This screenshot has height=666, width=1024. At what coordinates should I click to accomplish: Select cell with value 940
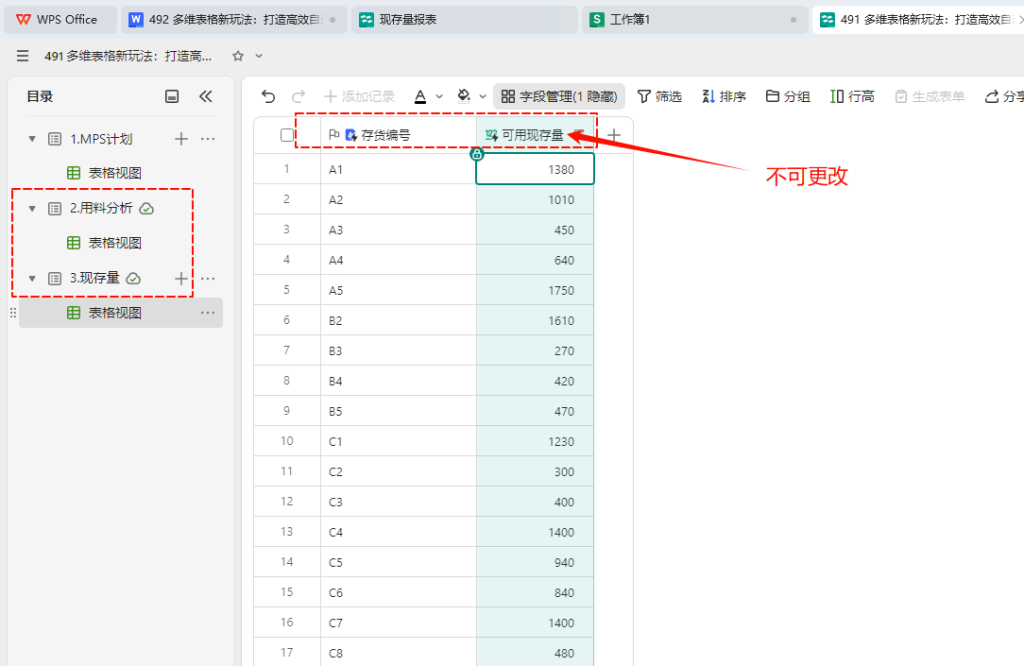point(535,562)
